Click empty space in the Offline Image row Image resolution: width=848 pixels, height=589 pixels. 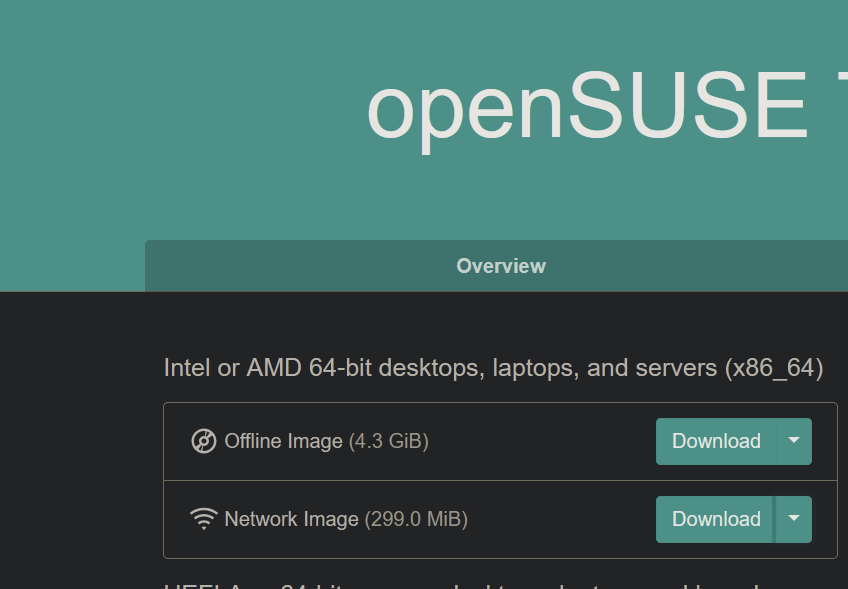pos(541,441)
